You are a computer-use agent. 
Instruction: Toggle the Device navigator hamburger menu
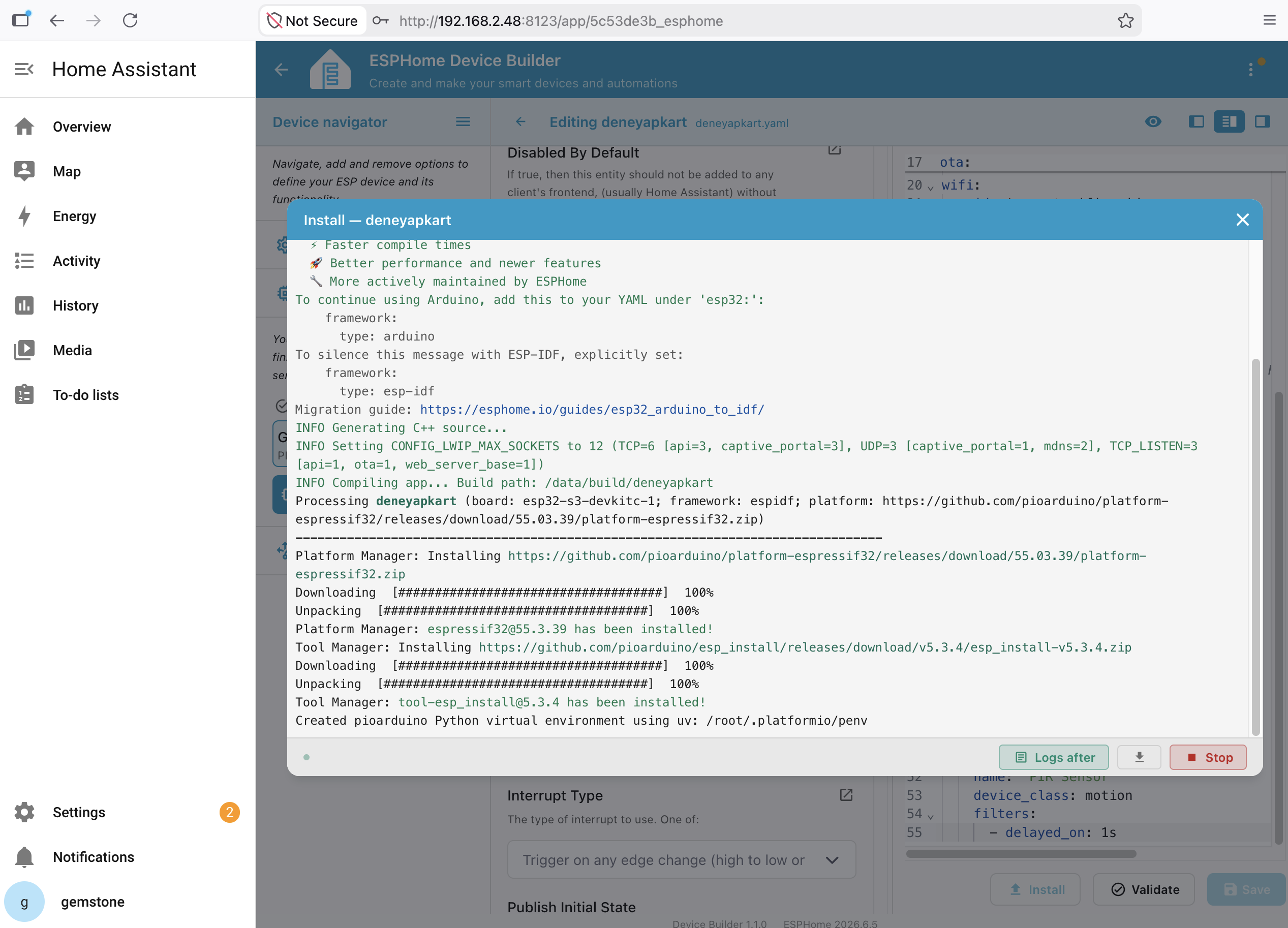463,121
